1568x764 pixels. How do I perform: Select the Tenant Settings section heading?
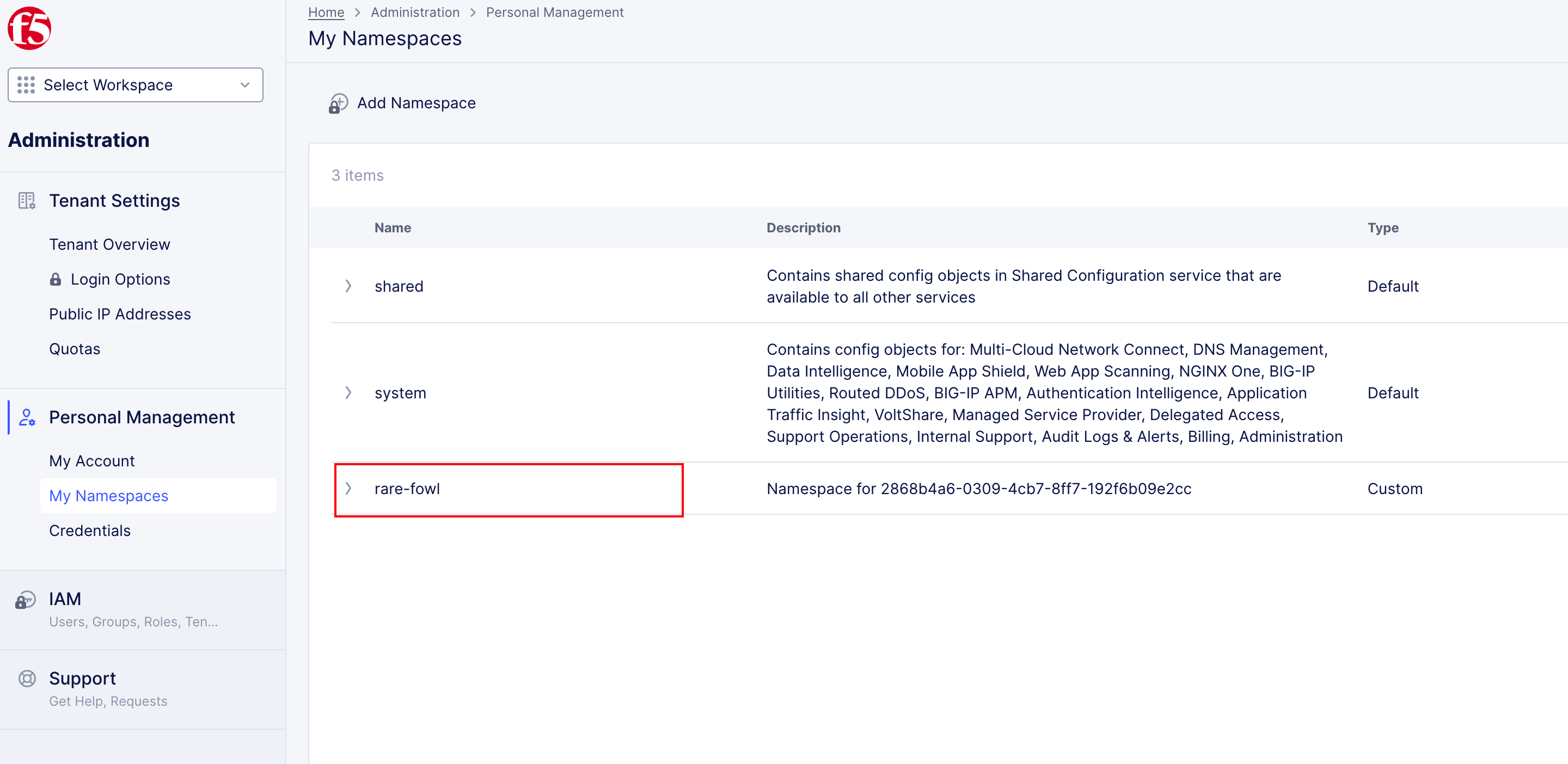point(114,201)
